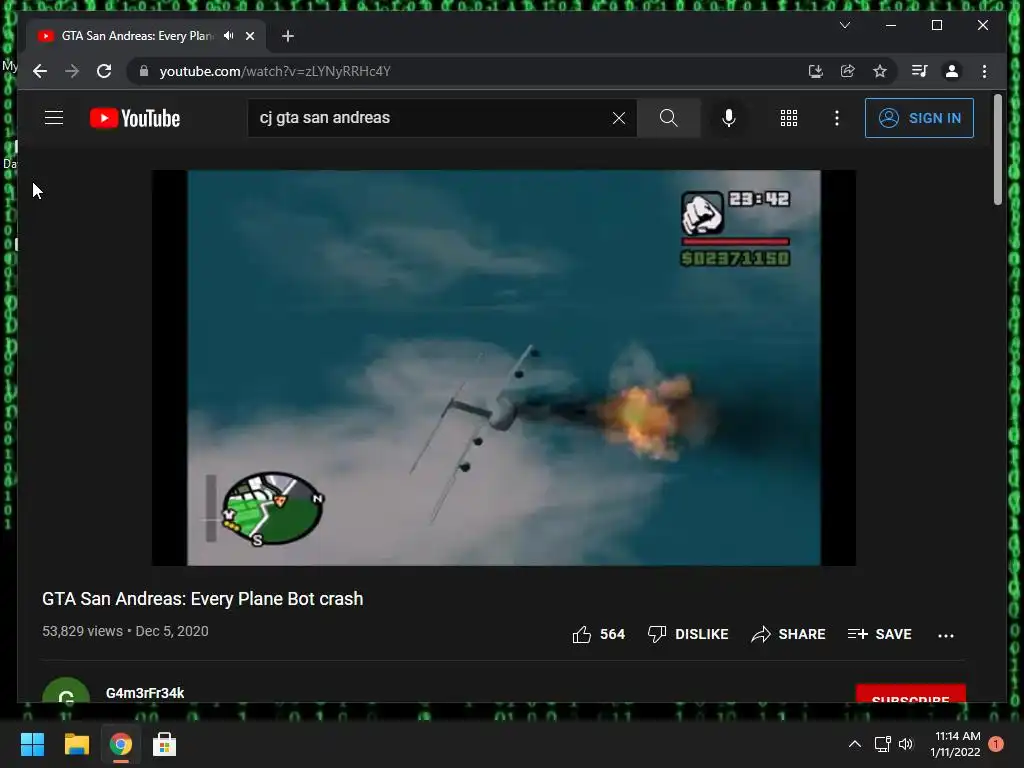Open the YouTube apps grid
The width and height of the screenshot is (1024, 768).
coord(788,118)
